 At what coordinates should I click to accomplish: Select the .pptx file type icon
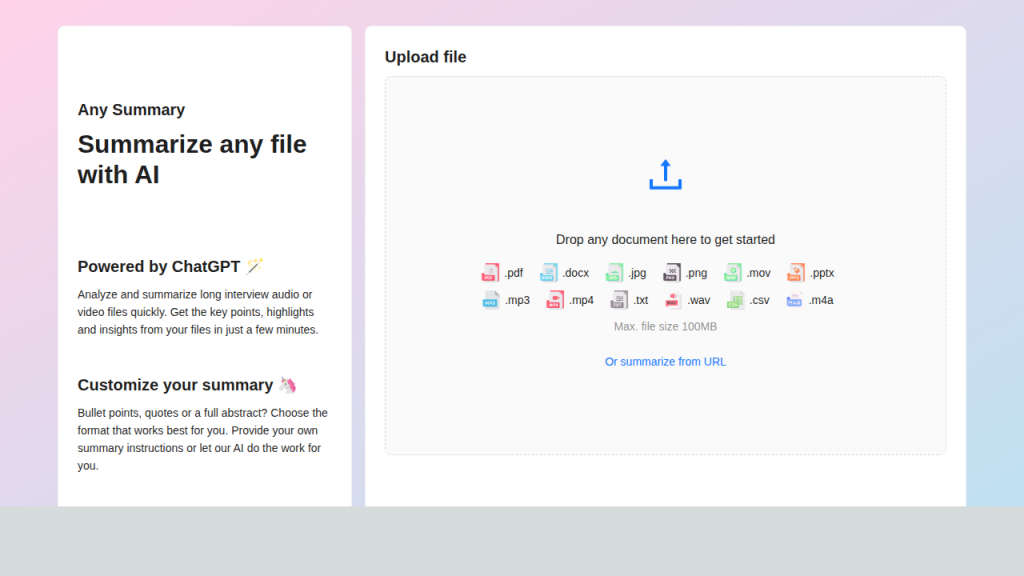796,273
